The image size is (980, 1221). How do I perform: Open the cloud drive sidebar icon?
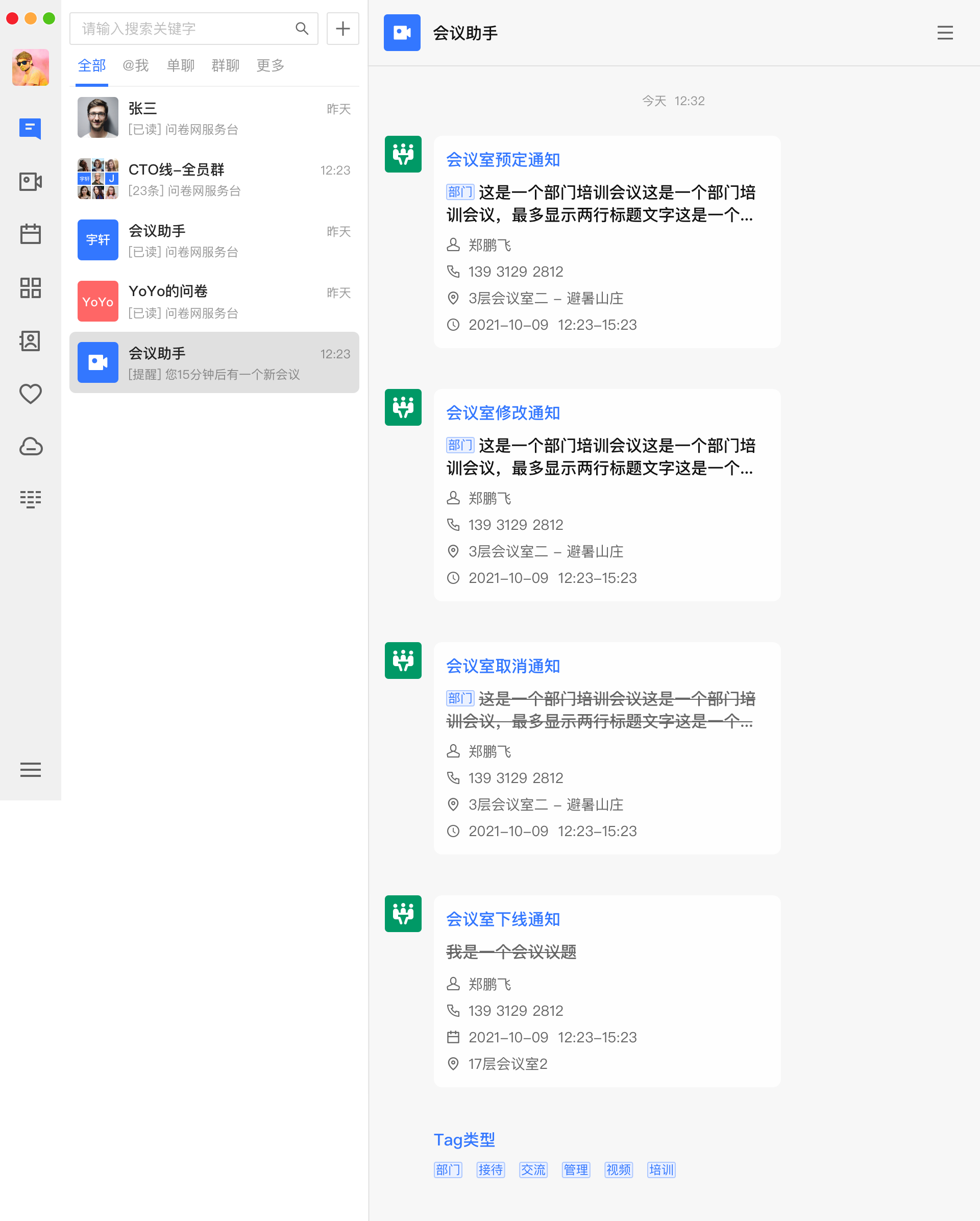pyautogui.click(x=30, y=446)
